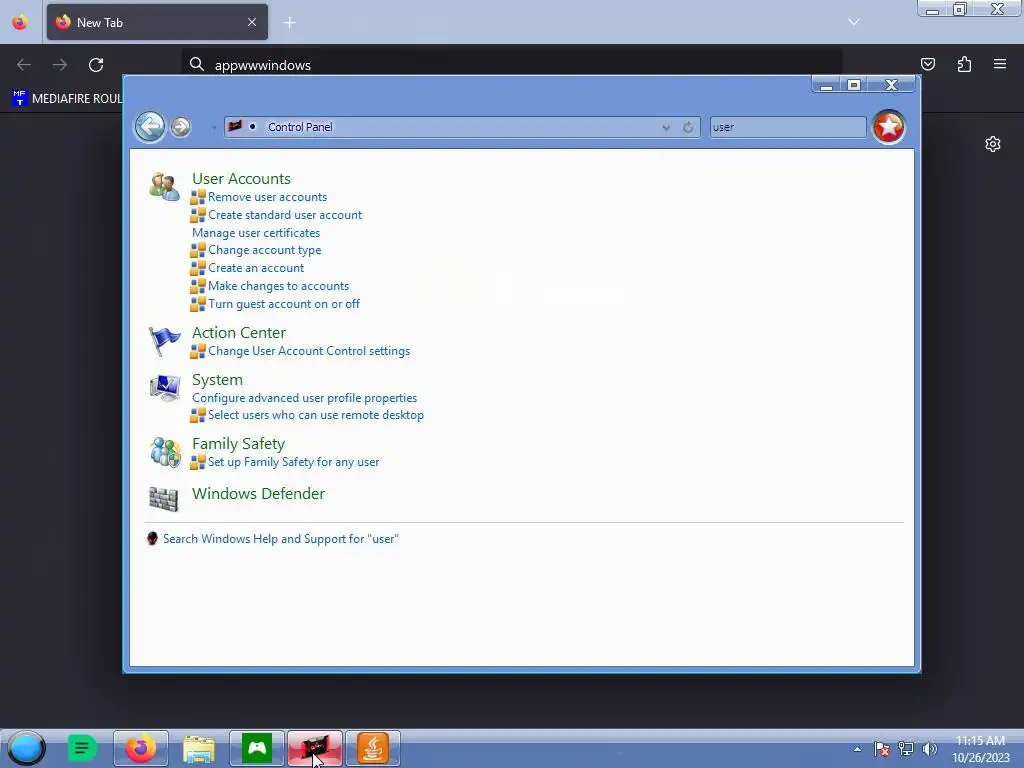This screenshot has width=1024, height=768.
Task: Click the red star icon beside the search box
Action: [x=889, y=127]
